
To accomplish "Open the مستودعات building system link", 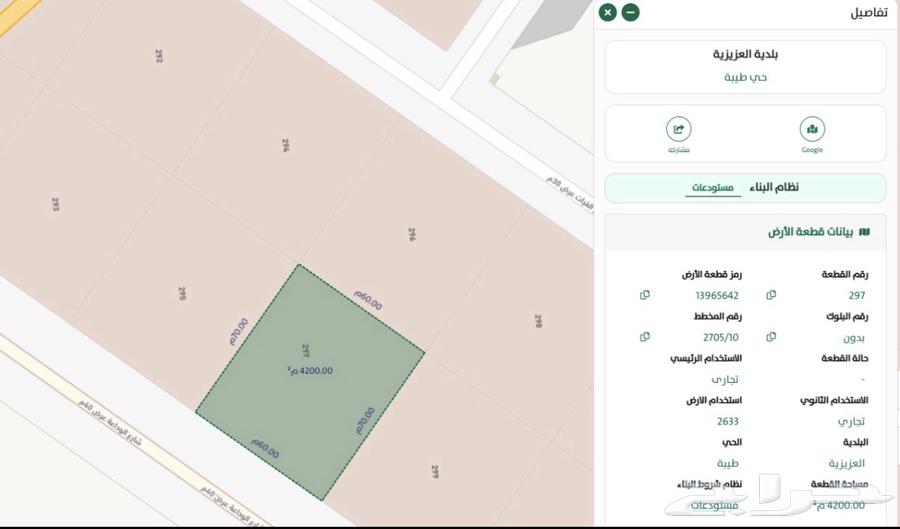I will pos(714,188).
